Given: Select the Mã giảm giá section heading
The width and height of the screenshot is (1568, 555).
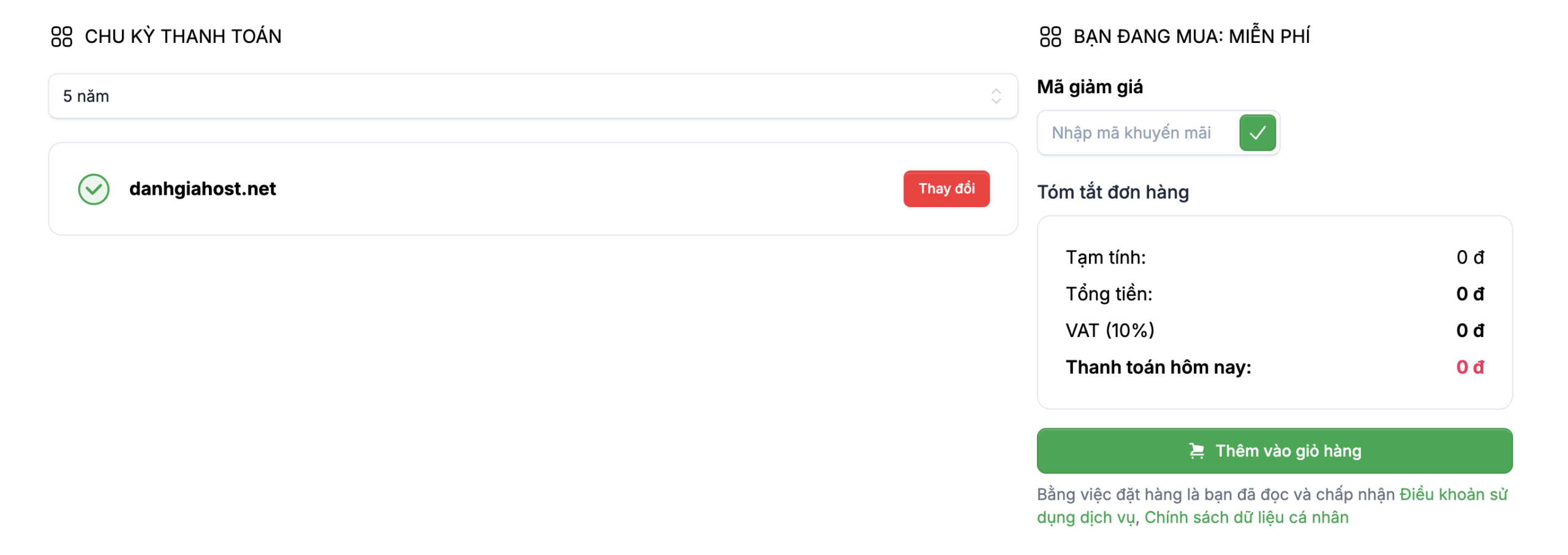Looking at the screenshot, I should (1090, 86).
